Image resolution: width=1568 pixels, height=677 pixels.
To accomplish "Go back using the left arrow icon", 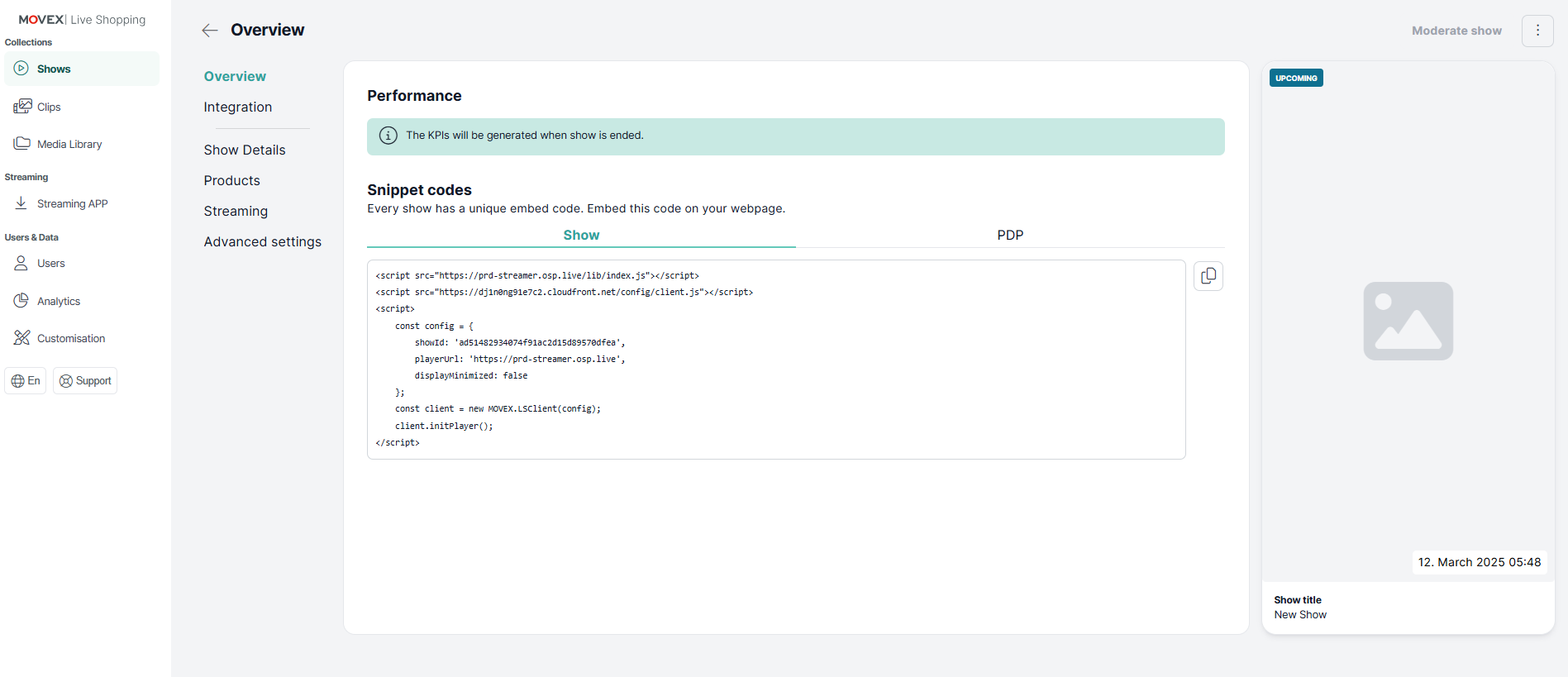I will tap(210, 31).
